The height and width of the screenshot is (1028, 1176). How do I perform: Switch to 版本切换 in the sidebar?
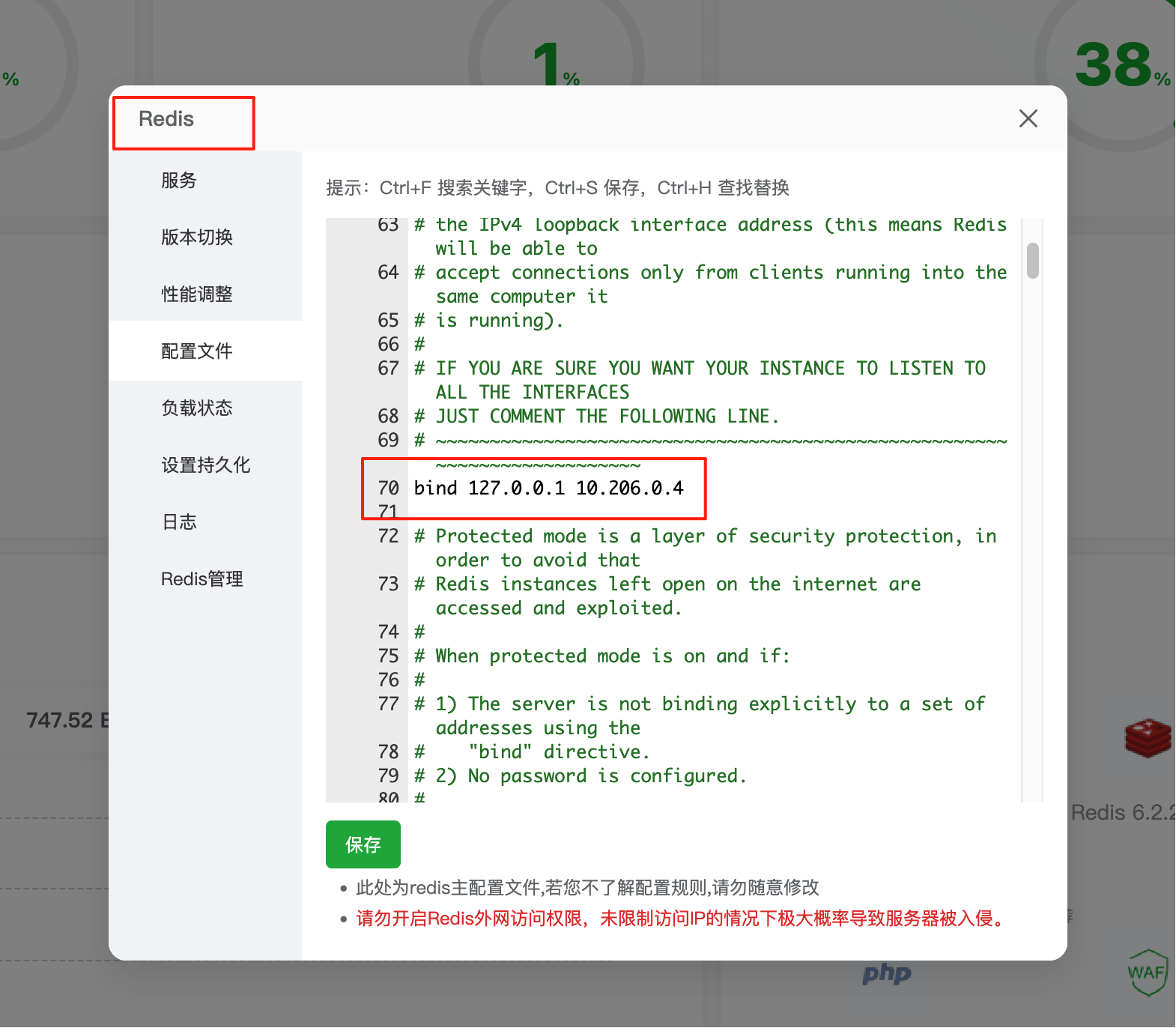[197, 238]
